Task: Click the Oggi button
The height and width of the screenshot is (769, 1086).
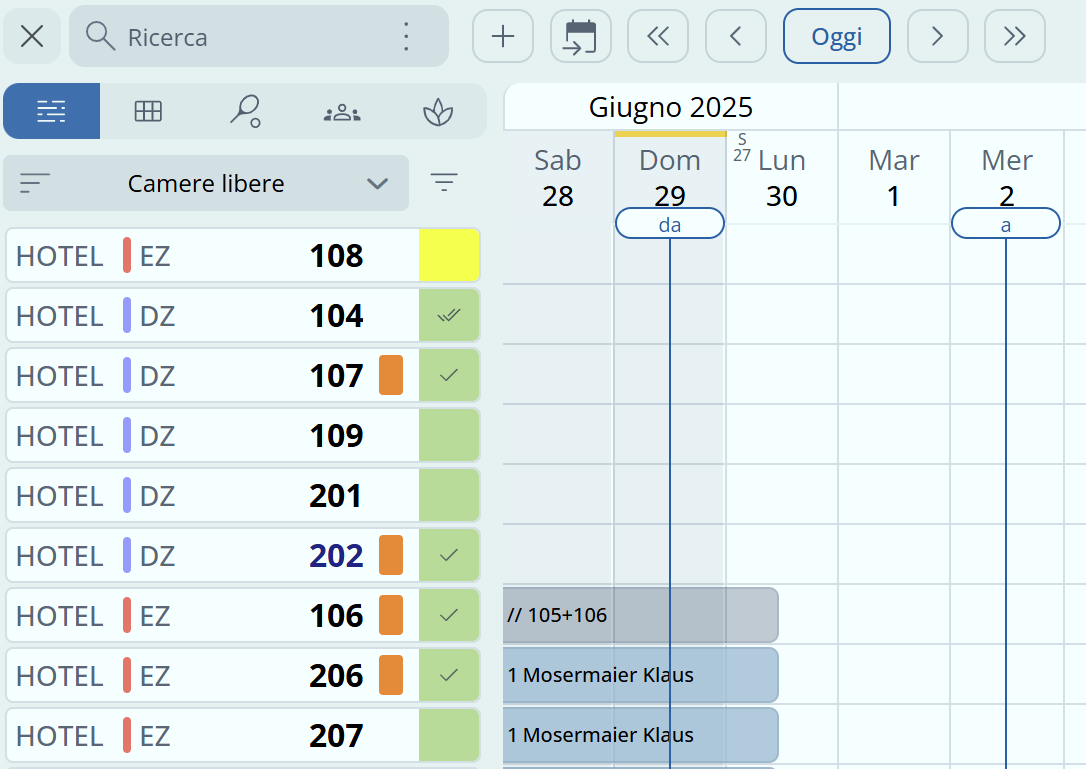Action: (x=836, y=37)
